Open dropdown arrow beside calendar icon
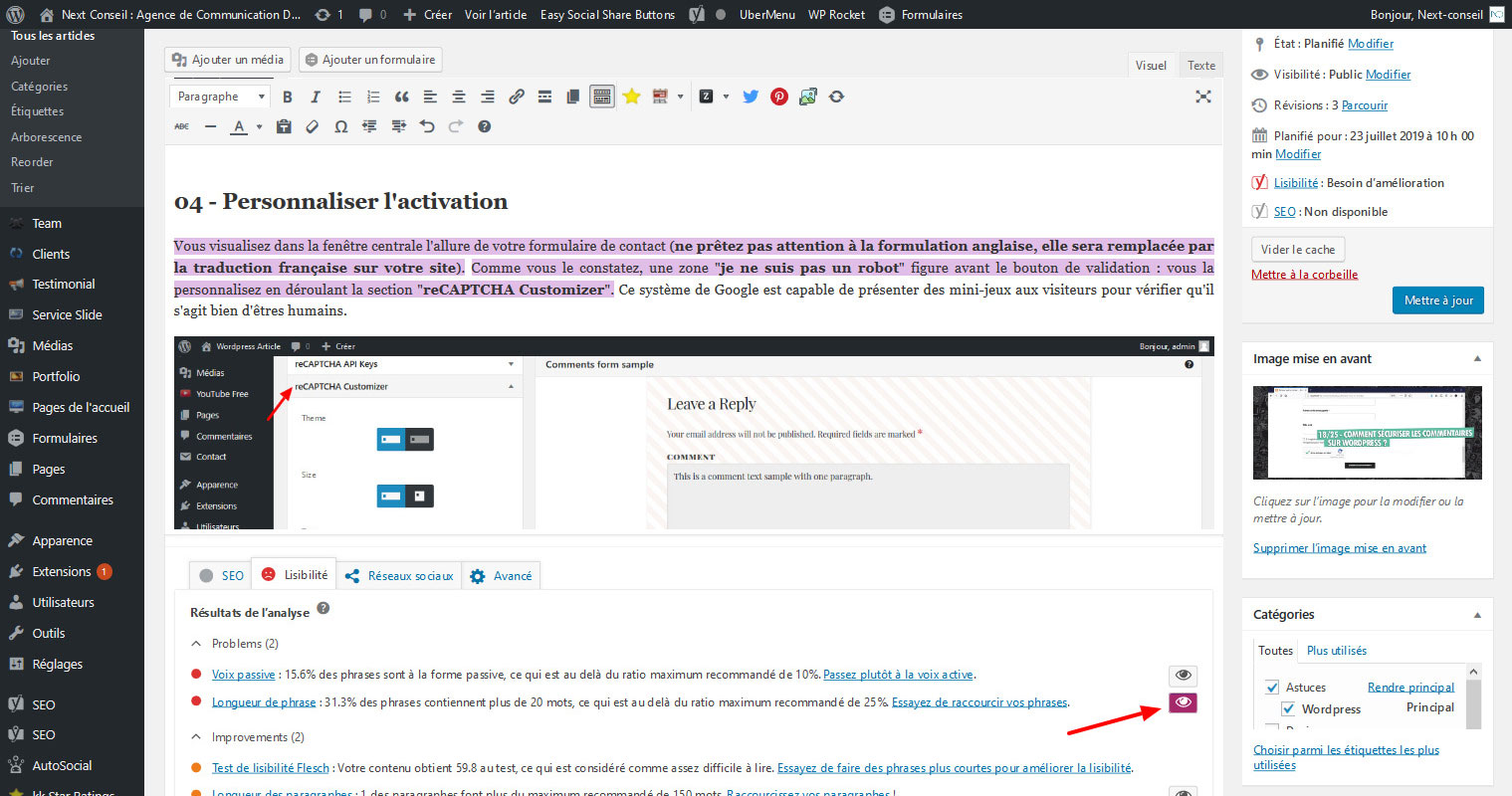This screenshot has width=1512, height=796. point(681,97)
